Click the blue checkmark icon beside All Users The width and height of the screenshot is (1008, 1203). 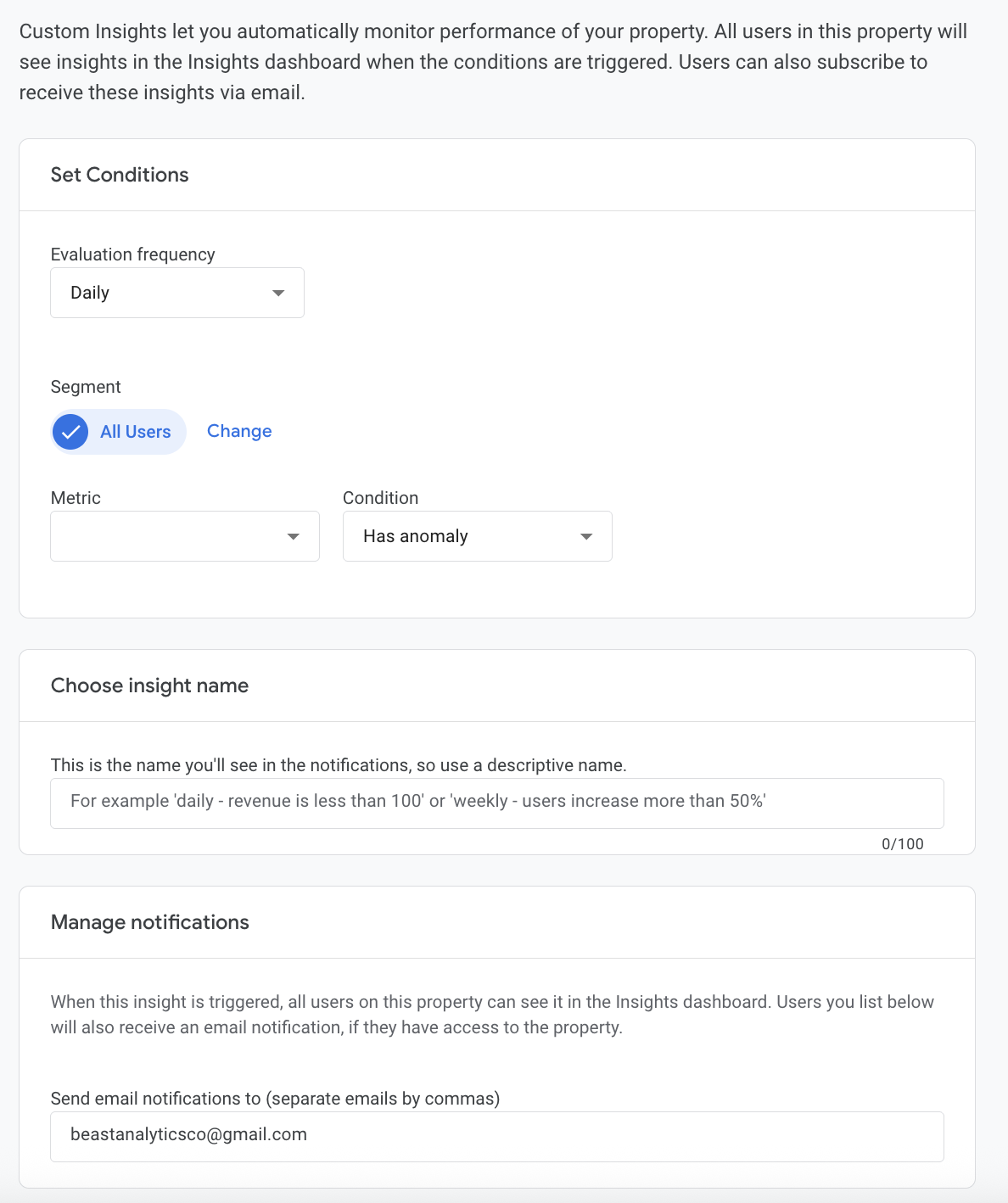(70, 432)
